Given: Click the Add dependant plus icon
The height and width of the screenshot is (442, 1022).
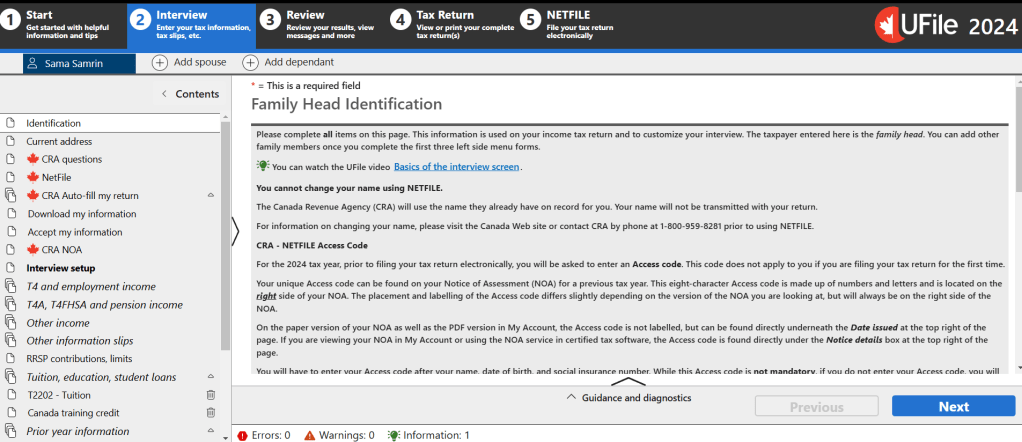Looking at the screenshot, I should 250,63.
